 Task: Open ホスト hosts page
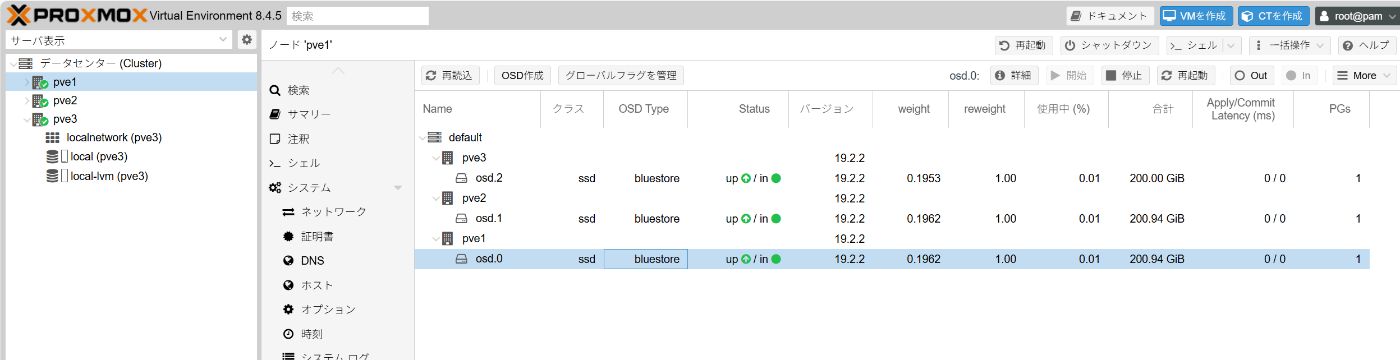(317, 285)
